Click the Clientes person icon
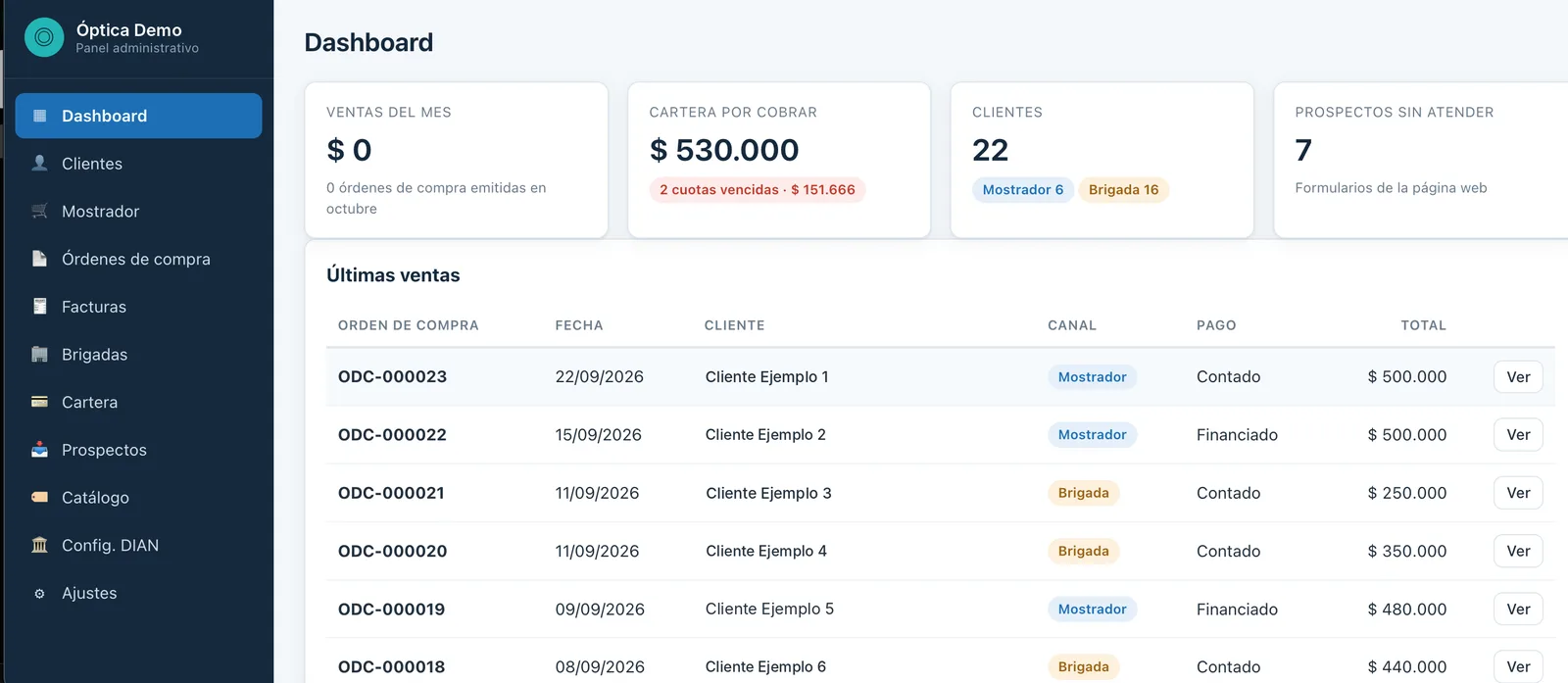The height and width of the screenshot is (683, 1568). coord(40,163)
